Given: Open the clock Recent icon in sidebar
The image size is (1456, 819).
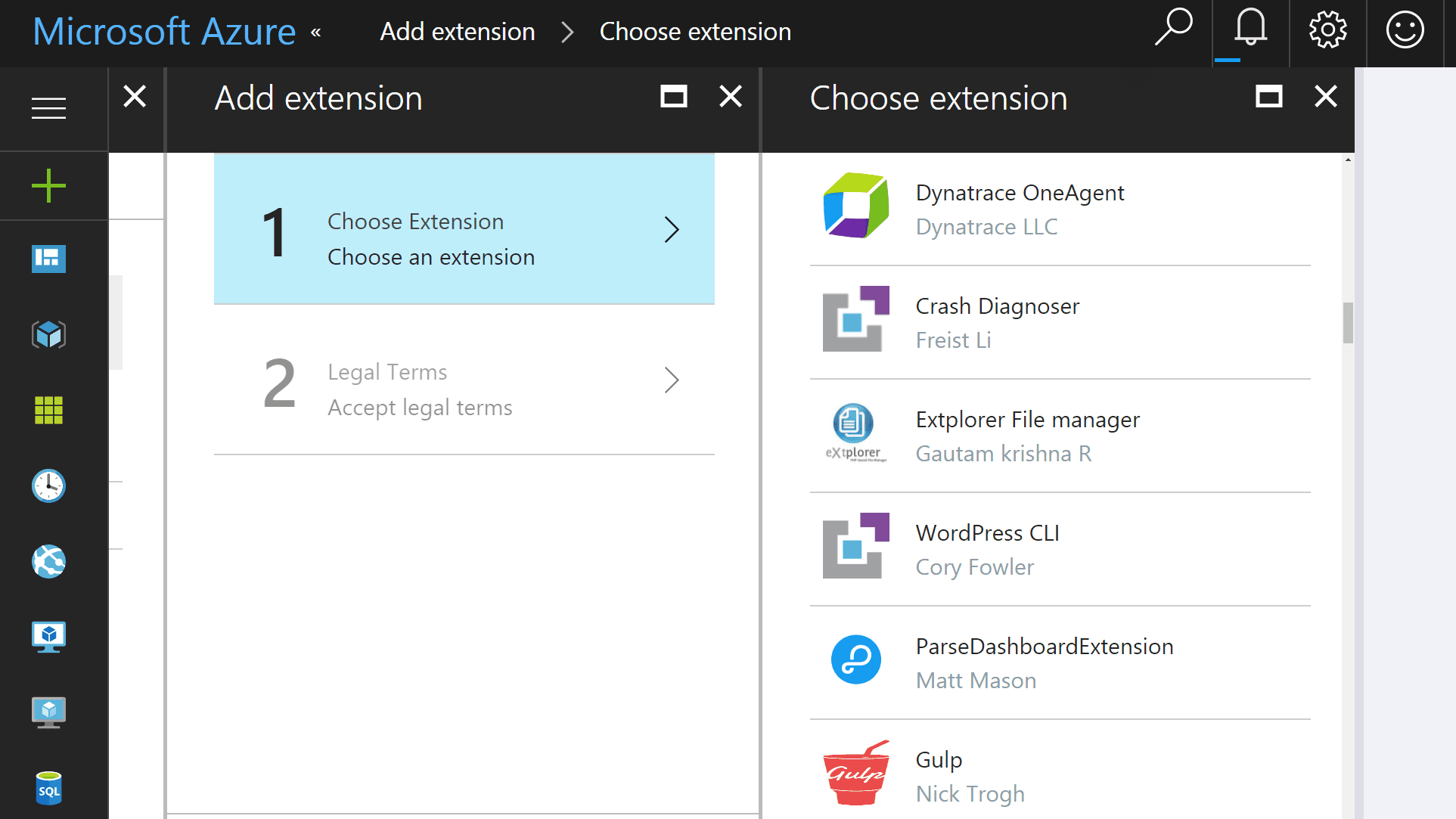Looking at the screenshot, I should (49, 486).
